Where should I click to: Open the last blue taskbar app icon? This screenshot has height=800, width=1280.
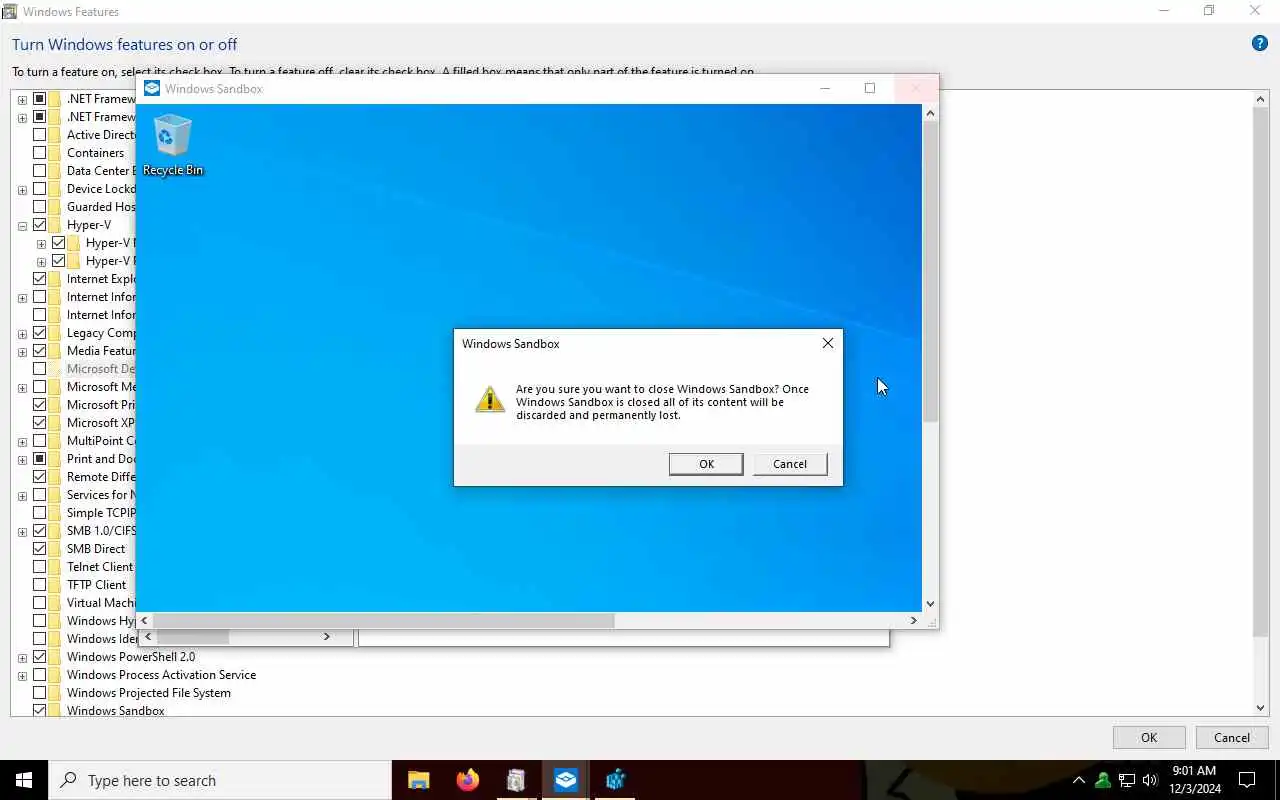click(x=615, y=780)
